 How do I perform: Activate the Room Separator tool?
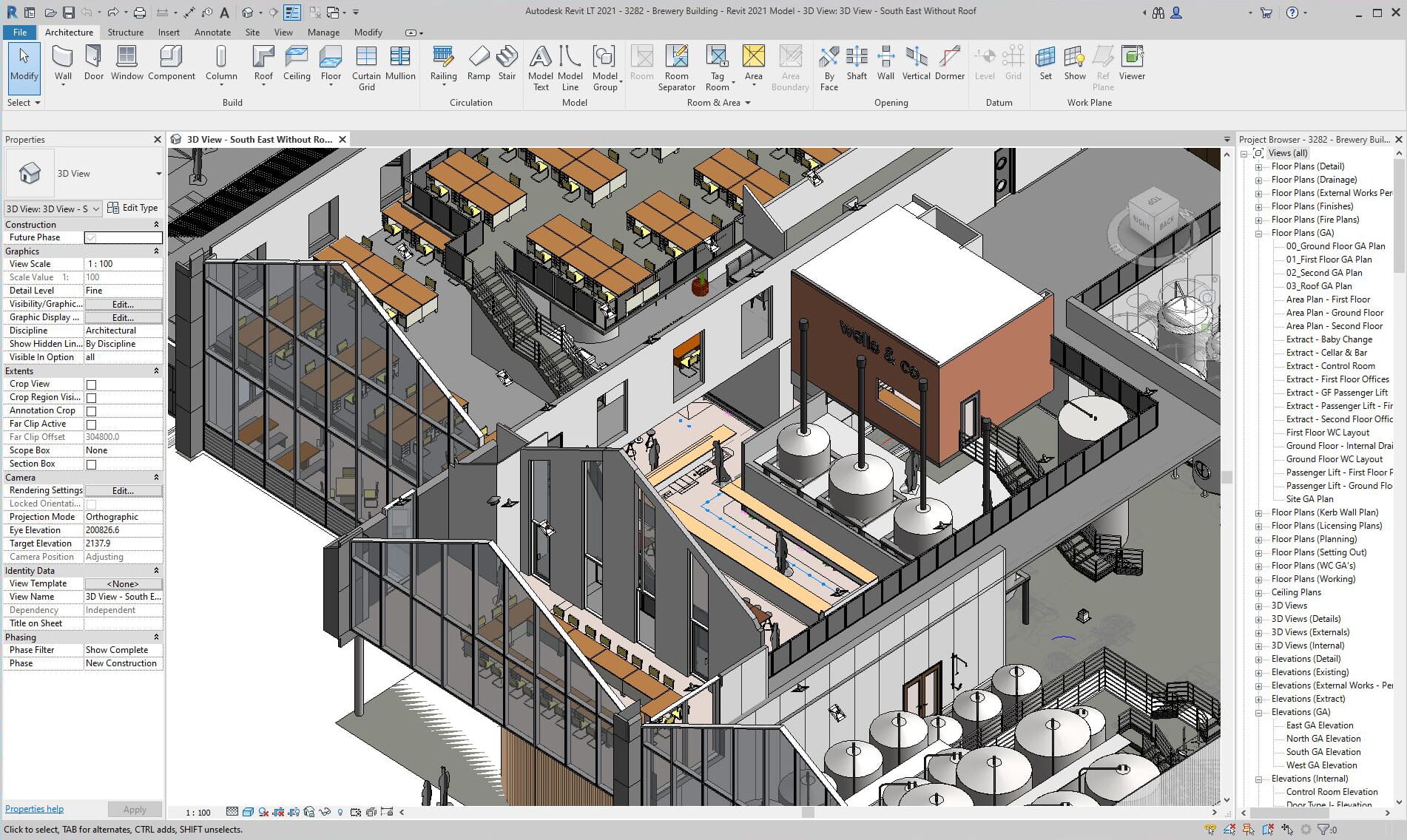coord(676,67)
